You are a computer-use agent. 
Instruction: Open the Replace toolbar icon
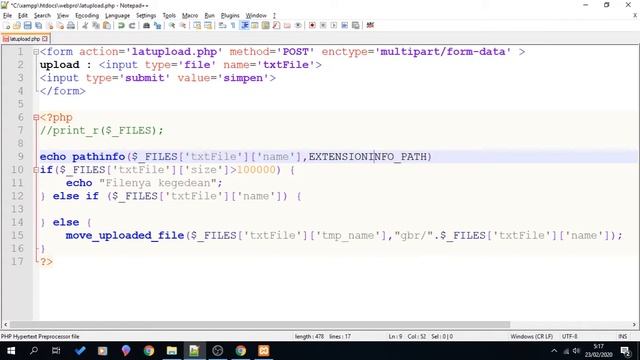pos(157,25)
